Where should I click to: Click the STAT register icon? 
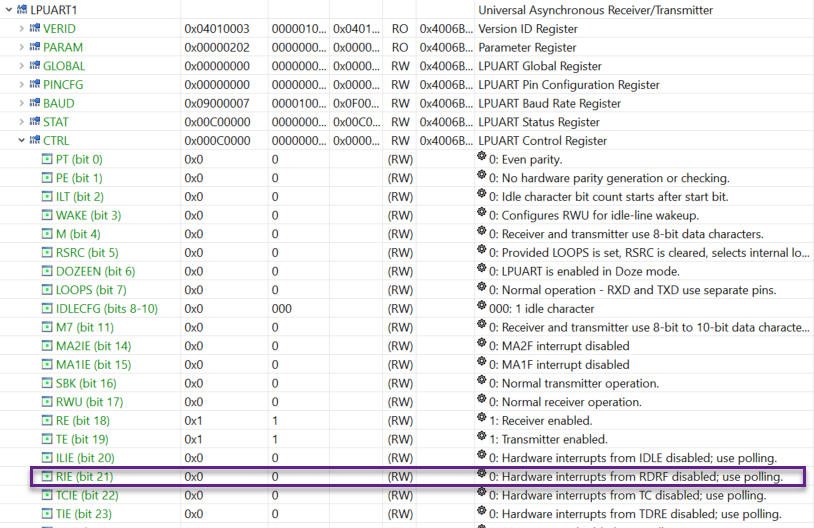pos(35,121)
